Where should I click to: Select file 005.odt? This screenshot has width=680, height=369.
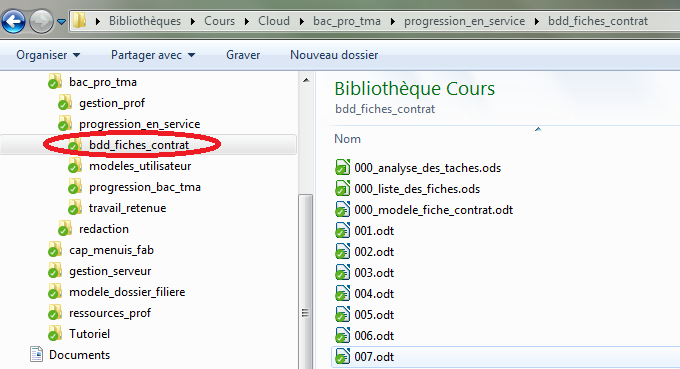coord(374,315)
